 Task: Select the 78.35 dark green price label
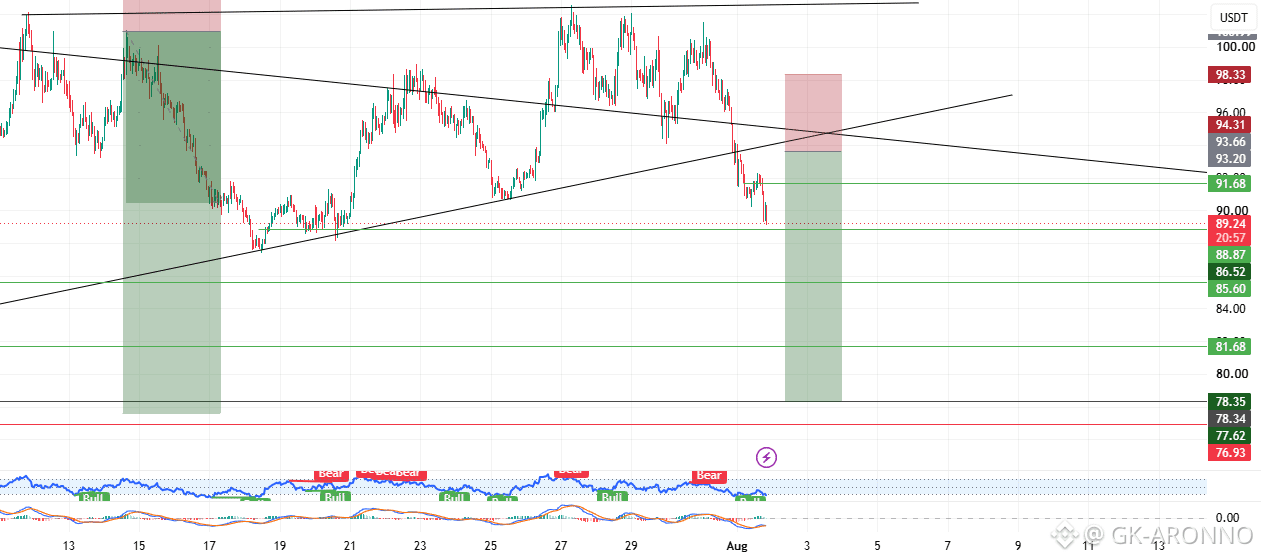pos(1229,401)
